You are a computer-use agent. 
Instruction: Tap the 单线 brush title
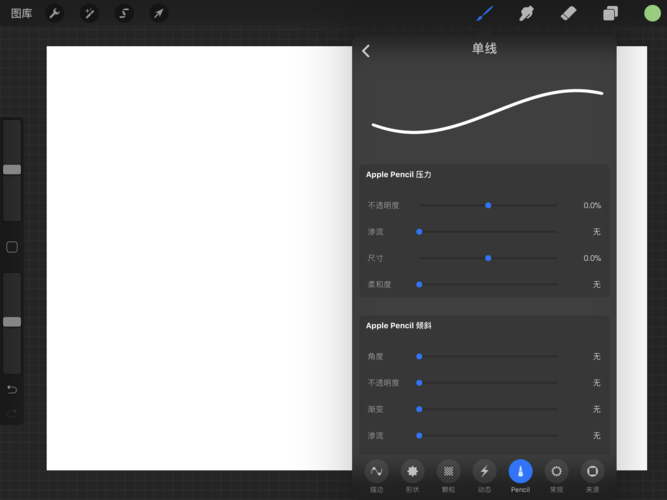[484, 49]
